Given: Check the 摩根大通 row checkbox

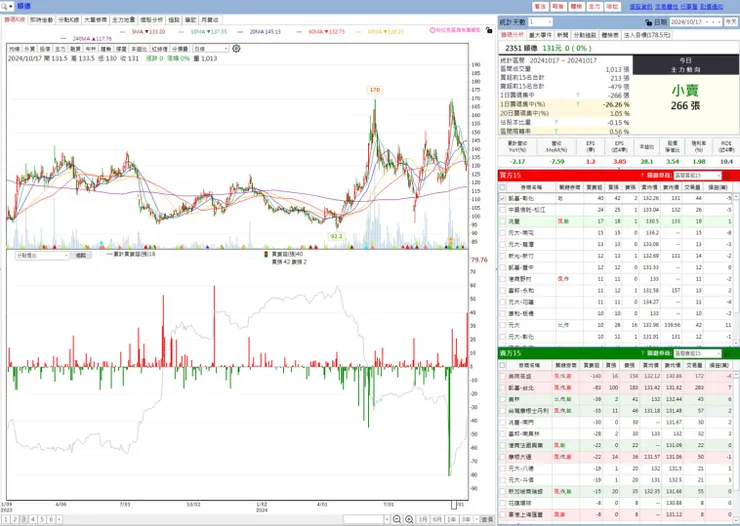Looking at the screenshot, I should [503, 457].
